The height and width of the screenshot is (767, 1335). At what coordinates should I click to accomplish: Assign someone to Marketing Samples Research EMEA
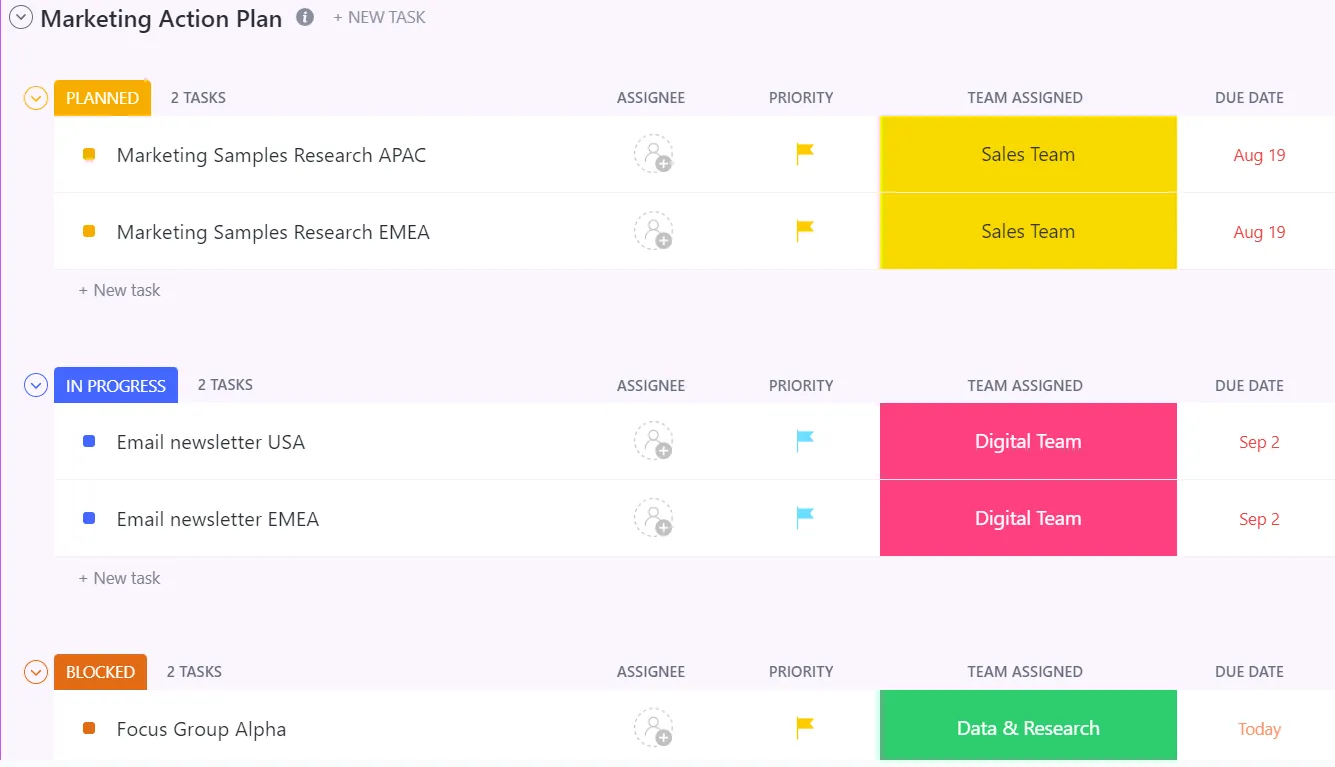[653, 231]
